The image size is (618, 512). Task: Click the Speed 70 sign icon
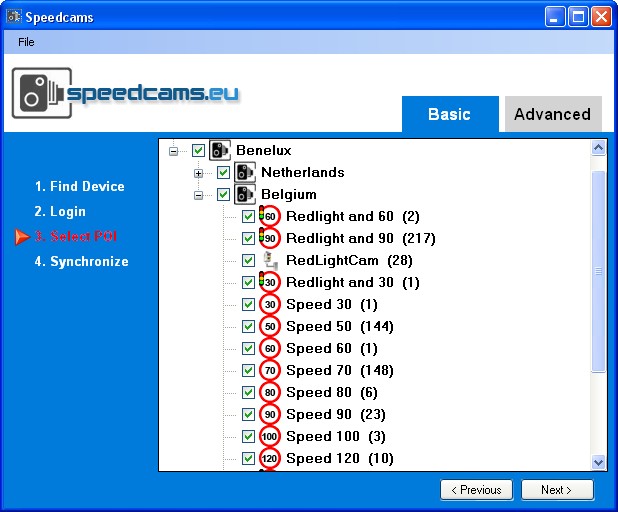pyautogui.click(x=270, y=371)
